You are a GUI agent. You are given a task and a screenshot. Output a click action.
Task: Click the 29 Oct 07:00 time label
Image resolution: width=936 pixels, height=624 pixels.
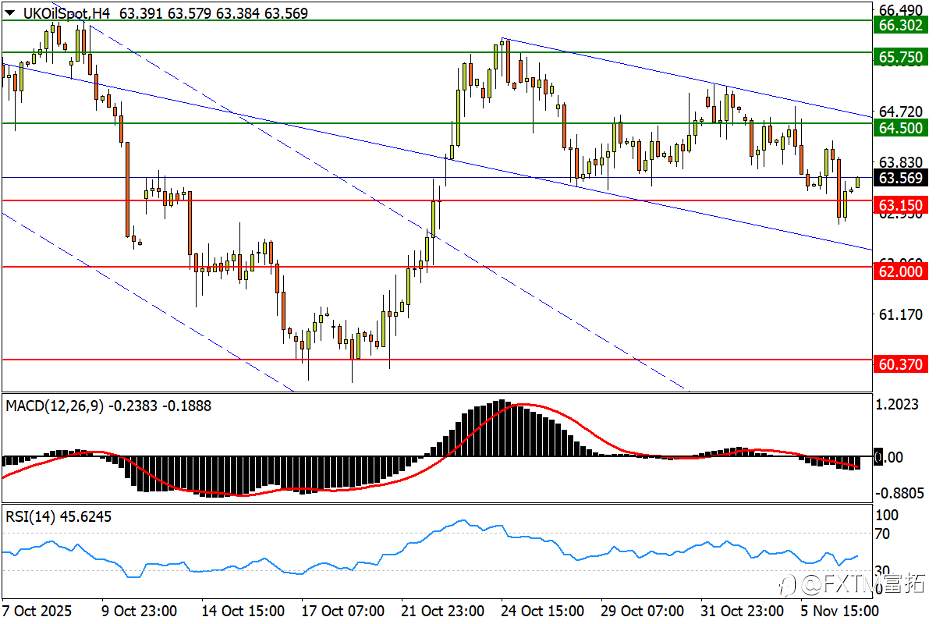641,611
